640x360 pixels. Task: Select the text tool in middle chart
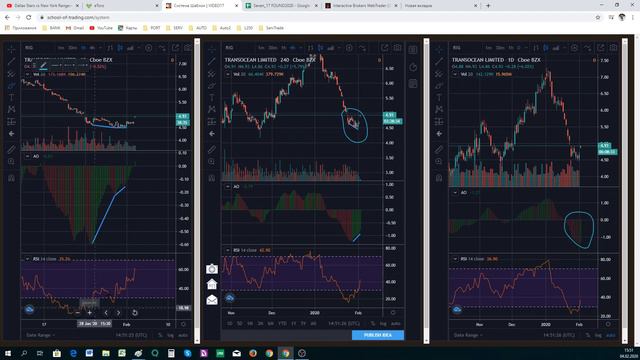click(211, 98)
